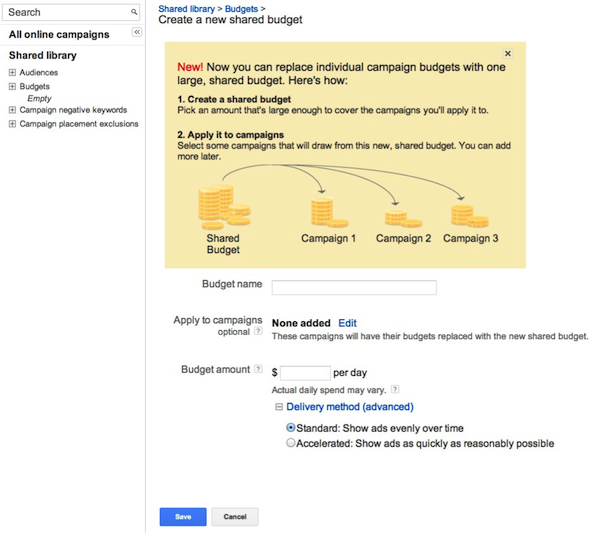Click the Shared Budget coin stack illustration
The image size is (600, 536).
pos(224,207)
